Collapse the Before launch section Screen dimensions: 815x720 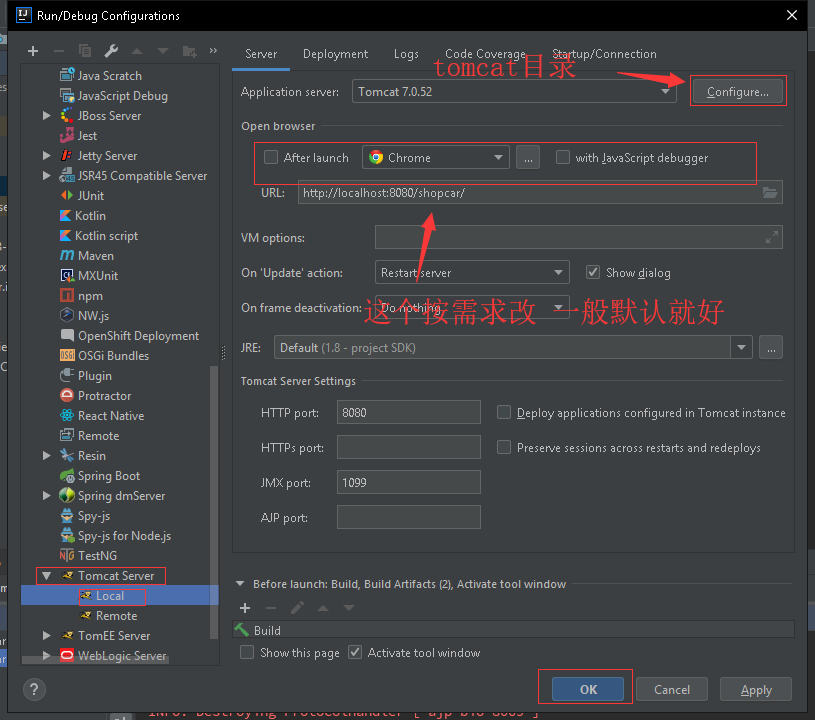(x=240, y=584)
